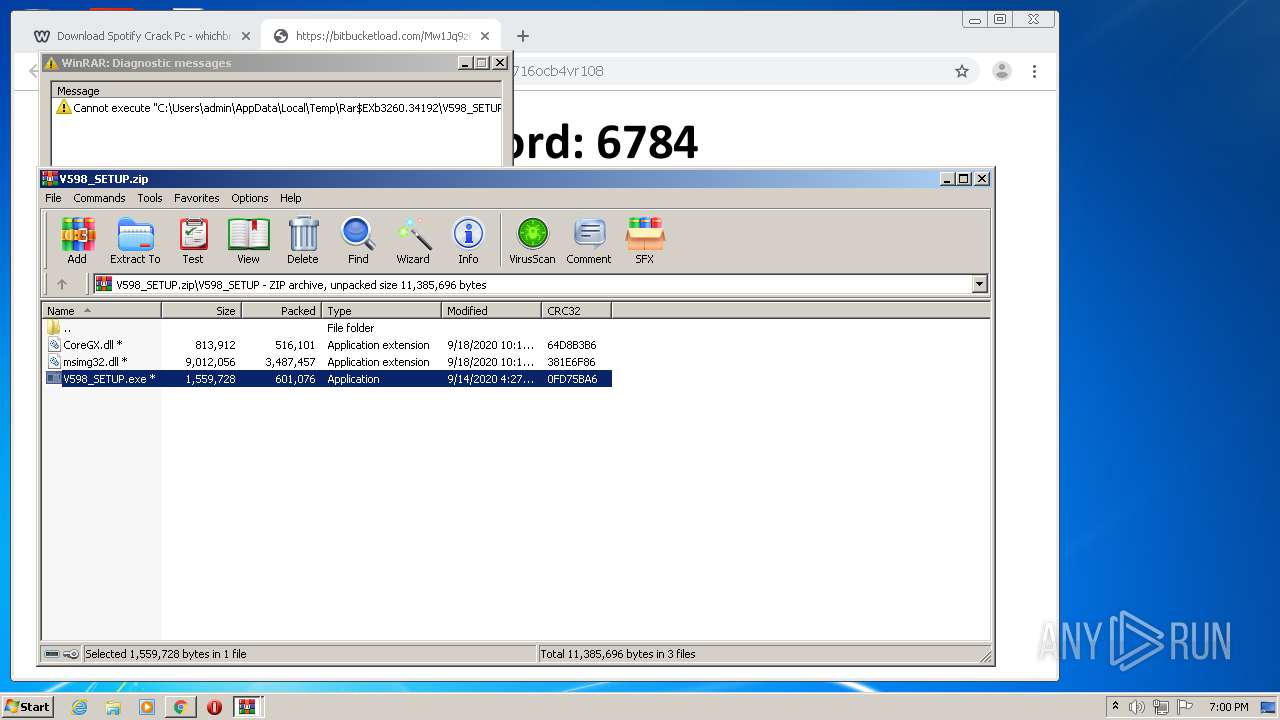Open the Tools menu

coord(150,198)
